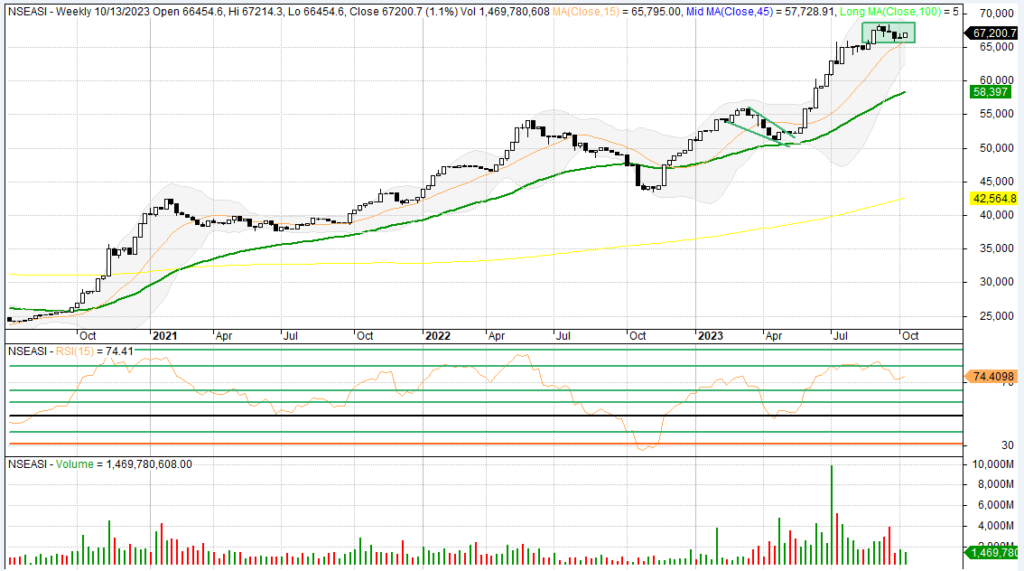The height and width of the screenshot is (571, 1024).
Task: Click the 70,000 label on the price axis
Action: pyautogui.click(x=992, y=14)
